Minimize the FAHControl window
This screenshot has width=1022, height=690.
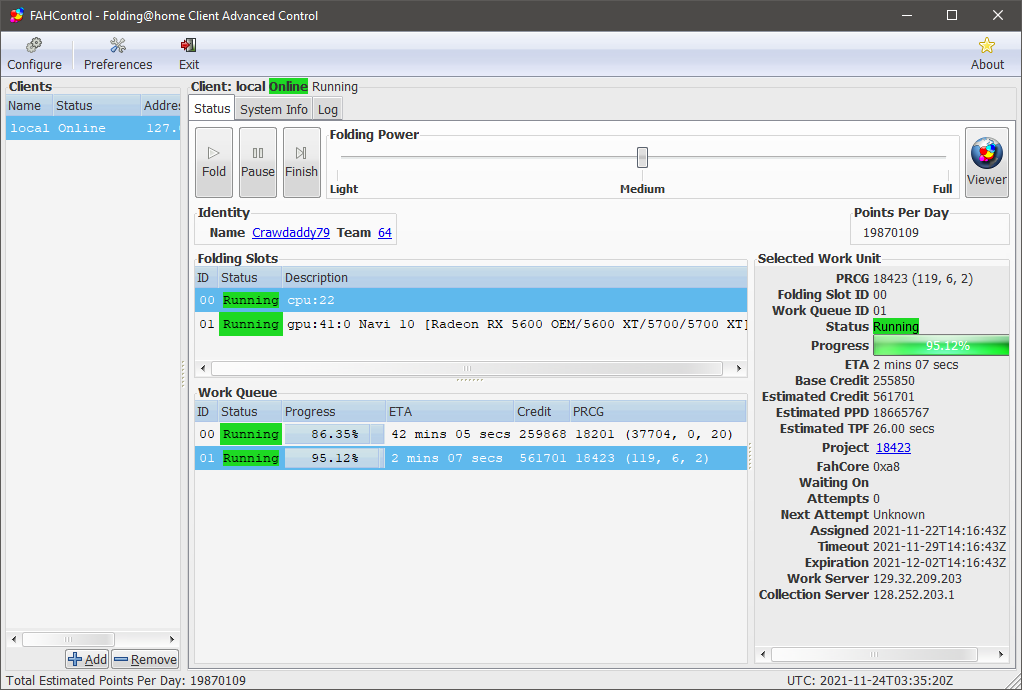[x=906, y=15]
